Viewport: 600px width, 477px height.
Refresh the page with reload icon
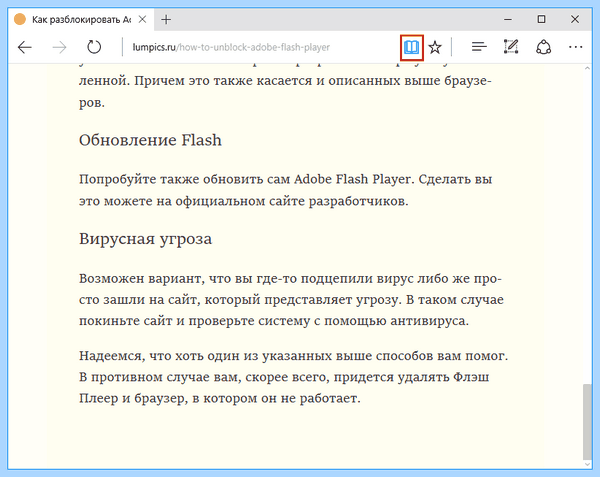pos(94,47)
